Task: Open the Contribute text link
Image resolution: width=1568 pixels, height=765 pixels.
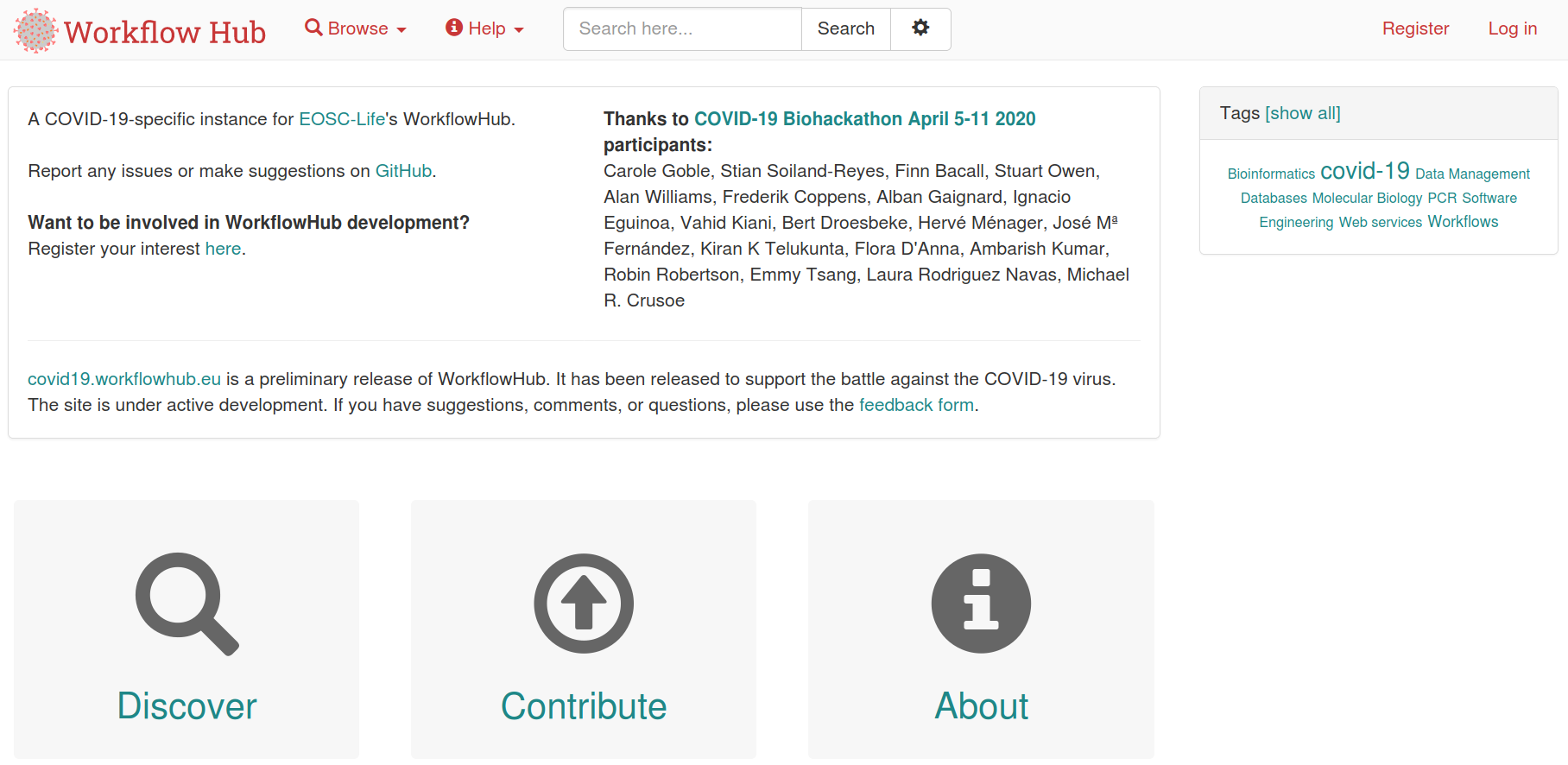Action: pos(584,706)
